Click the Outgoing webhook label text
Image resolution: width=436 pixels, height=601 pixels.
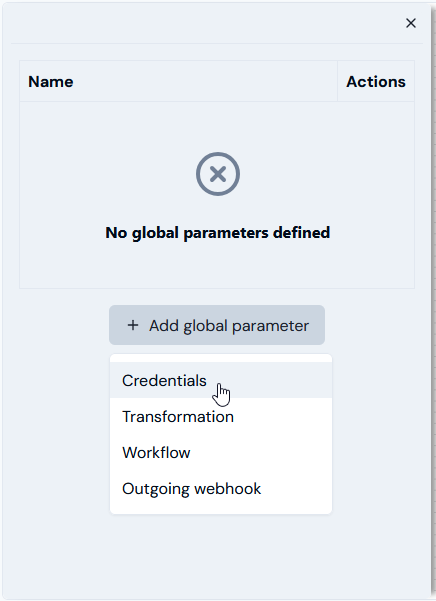(x=191, y=489)
